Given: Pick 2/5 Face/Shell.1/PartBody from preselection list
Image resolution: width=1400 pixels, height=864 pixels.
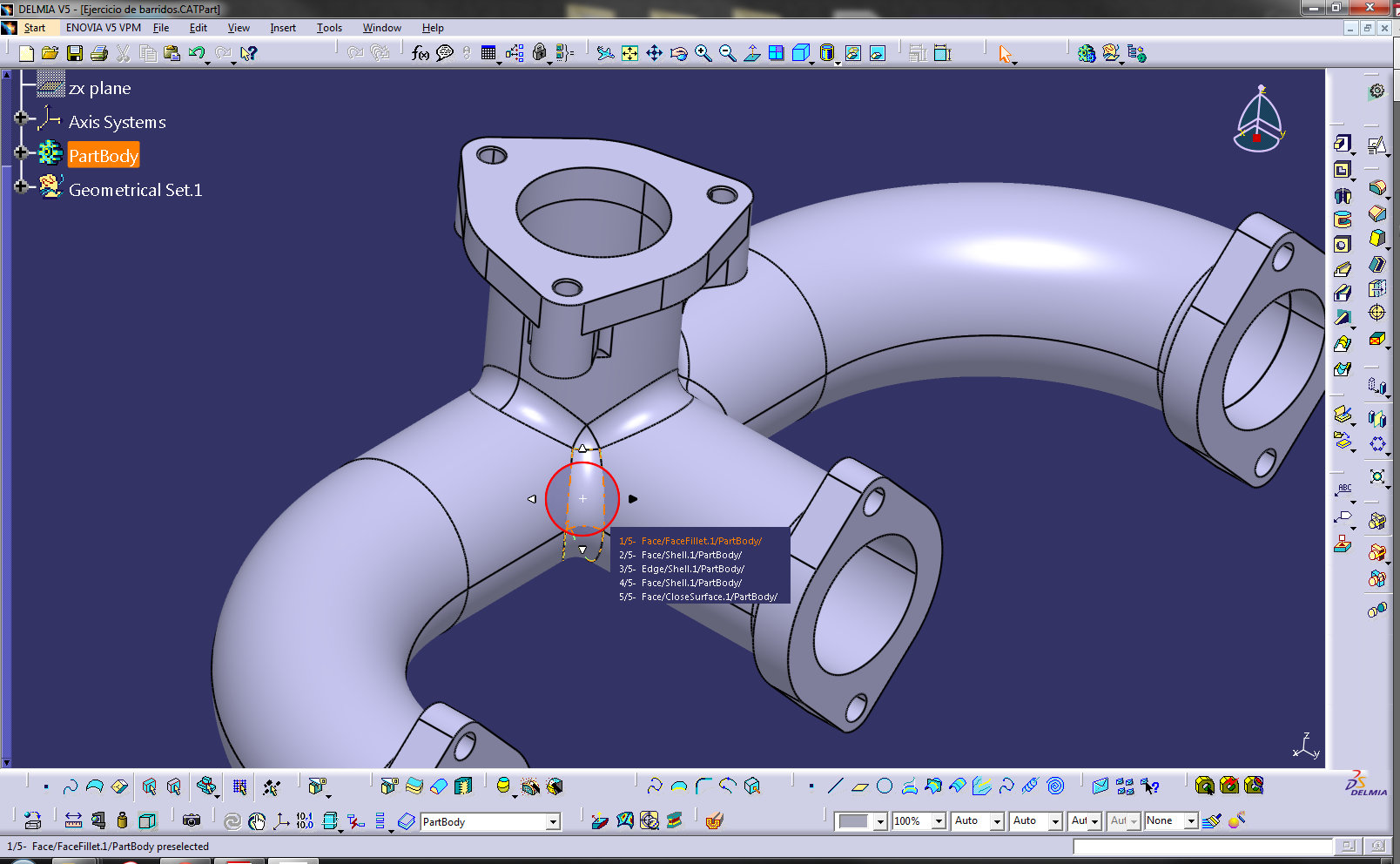Looking at the screenshot, I should click(x=681, y=555).
